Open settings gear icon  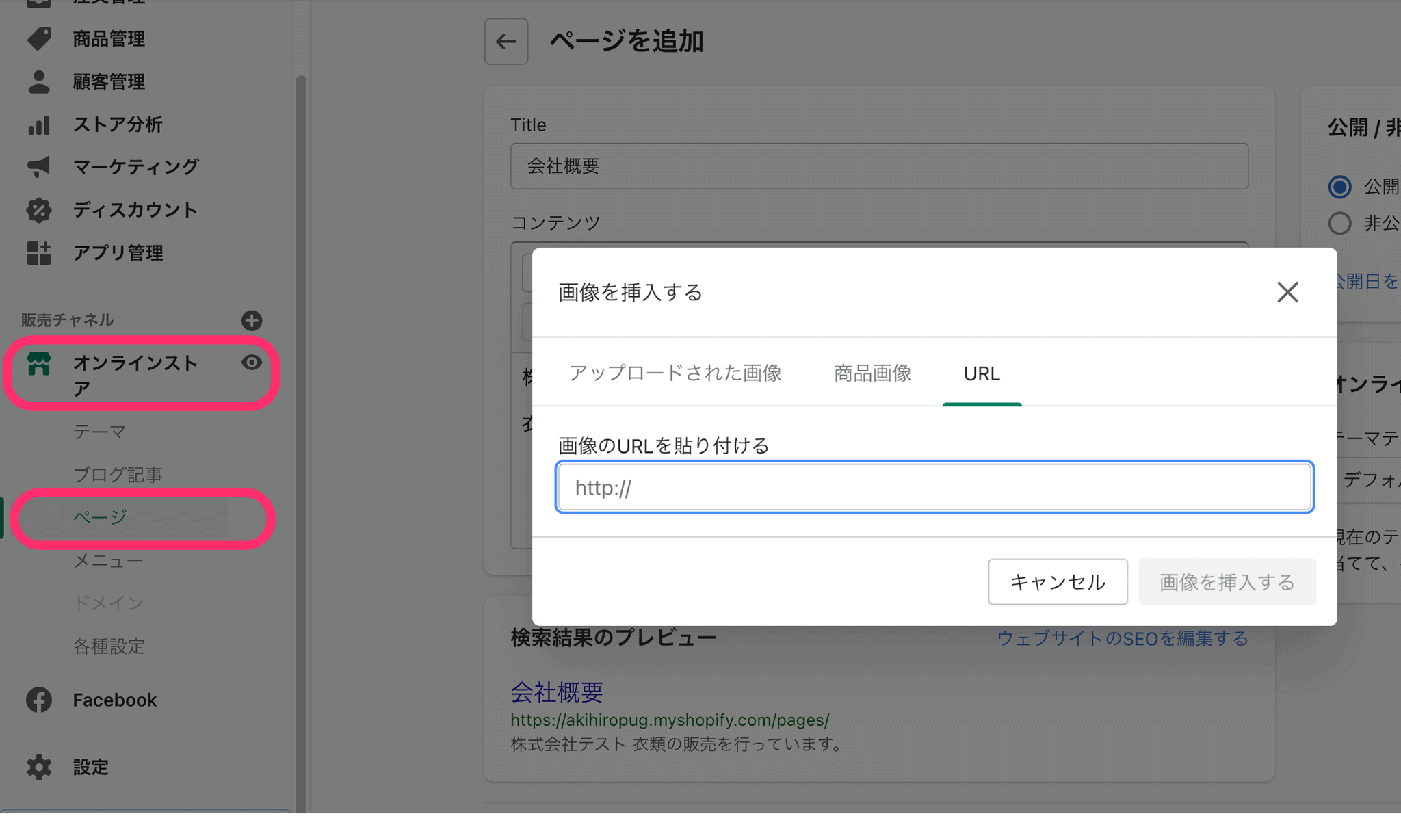39,767
